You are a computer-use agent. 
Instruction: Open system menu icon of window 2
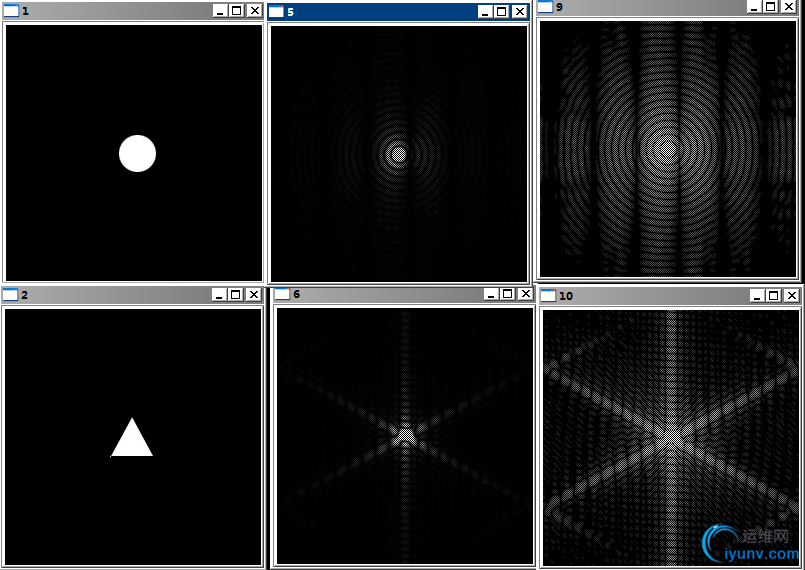pyautogui.click(x=10, y=295)
